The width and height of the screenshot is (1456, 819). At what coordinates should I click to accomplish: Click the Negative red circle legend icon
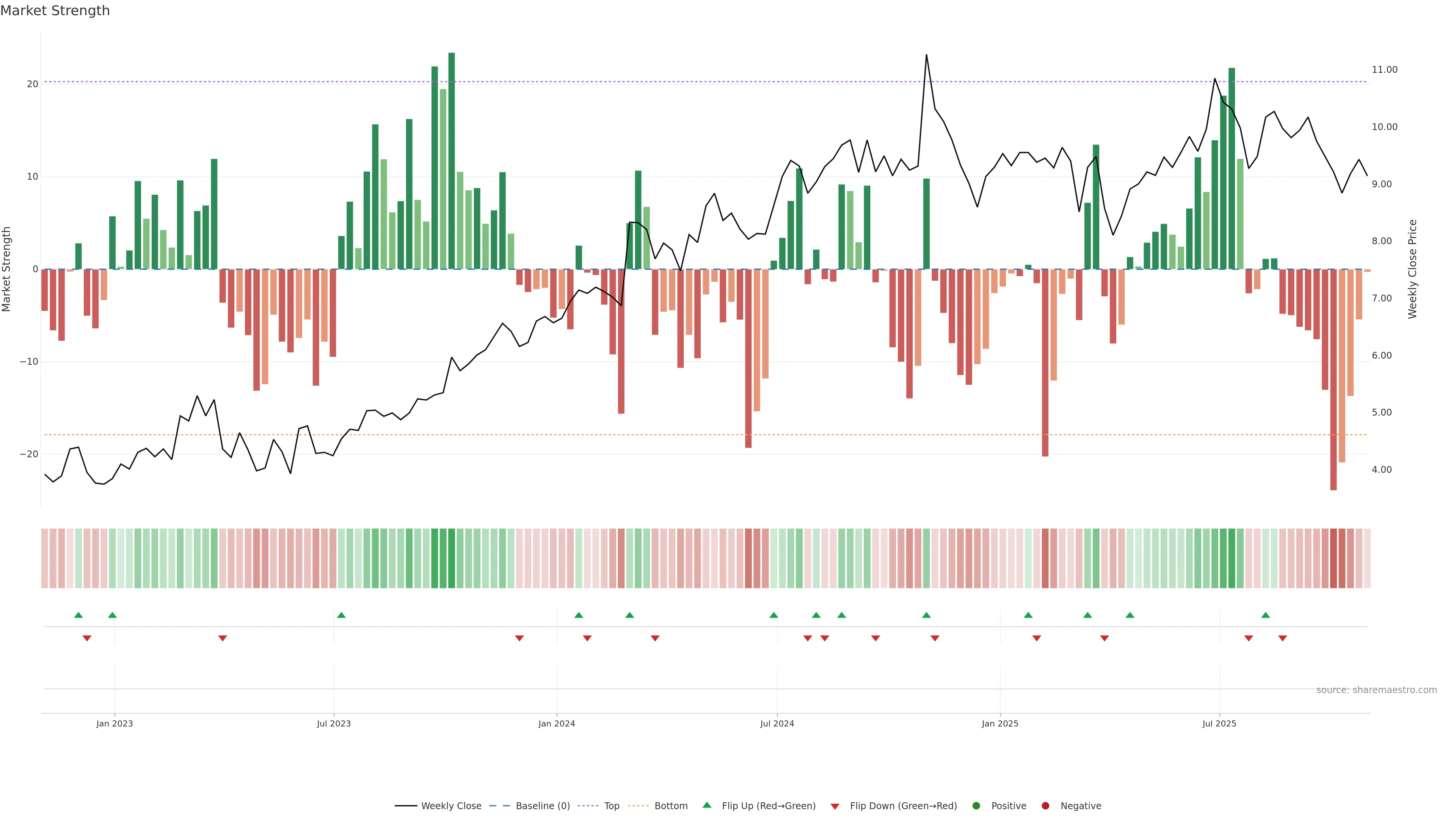coord(1045,806)
